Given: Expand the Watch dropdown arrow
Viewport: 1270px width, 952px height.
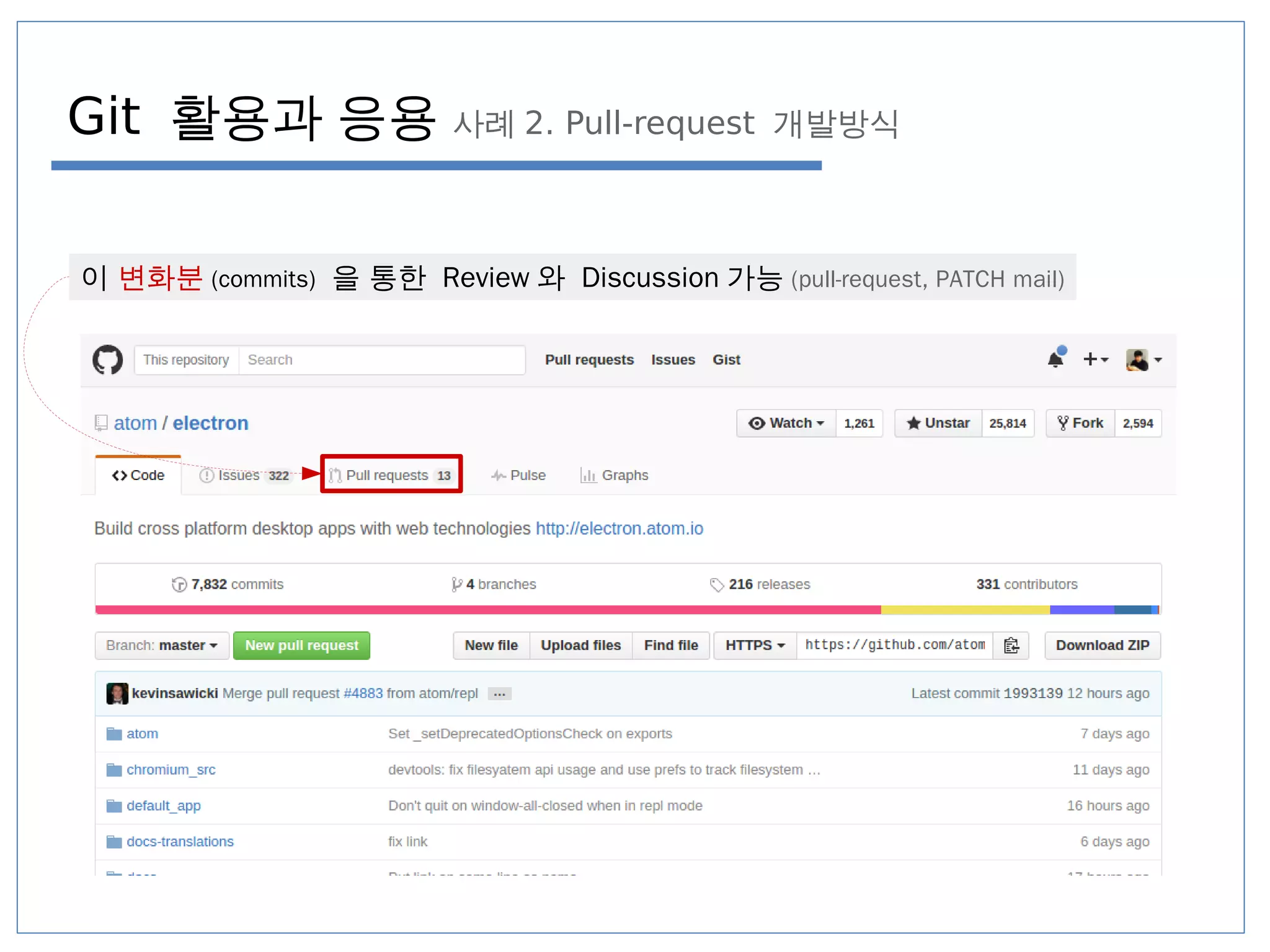Looking at the screenshot, I should [821, 423].
